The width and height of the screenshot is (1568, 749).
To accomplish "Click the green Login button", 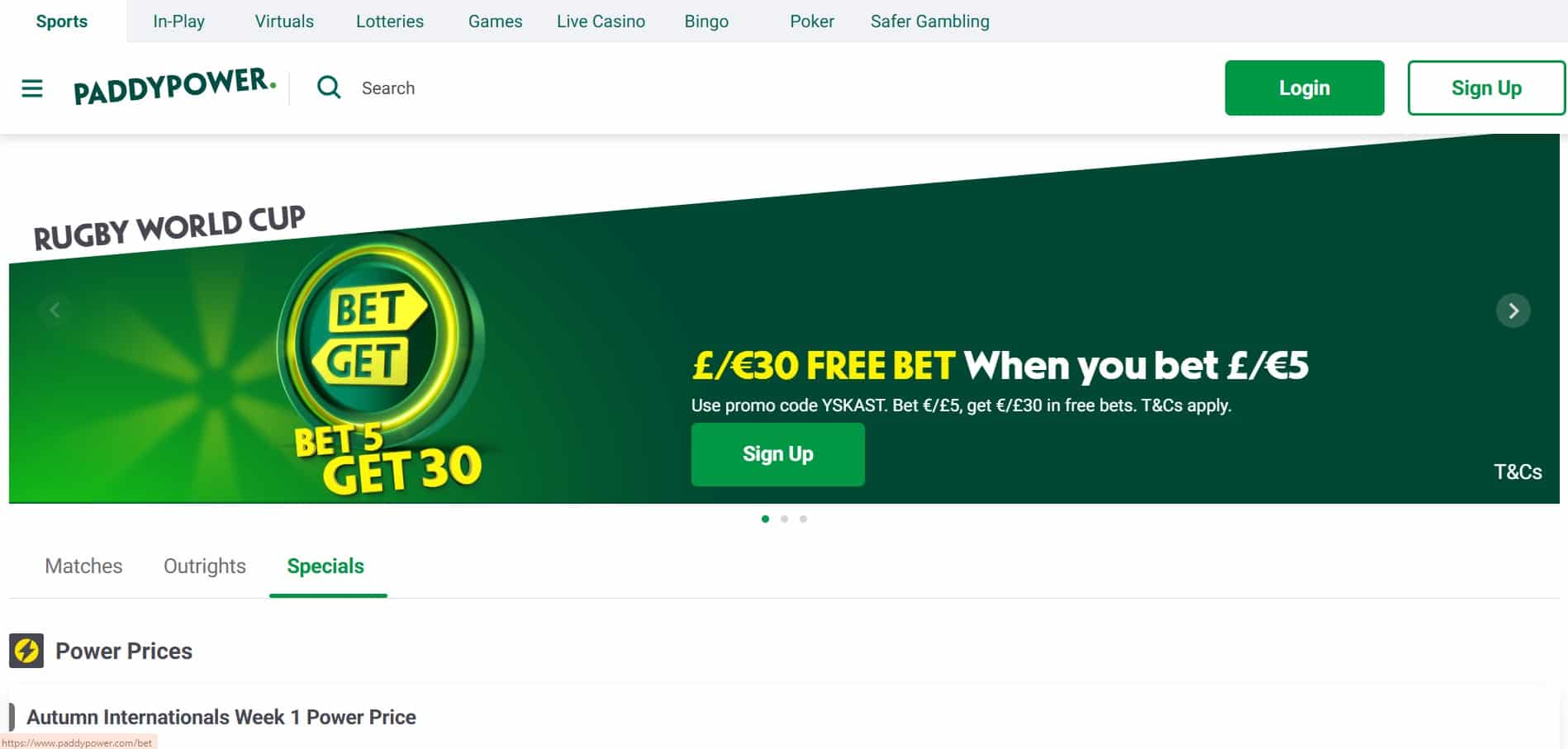I will click(1304, 88).
